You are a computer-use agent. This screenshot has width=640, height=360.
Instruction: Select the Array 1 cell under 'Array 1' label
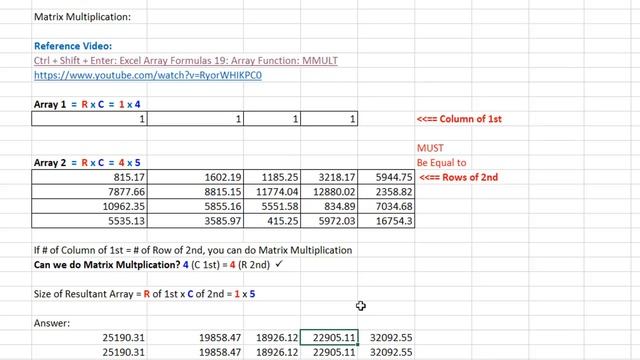[89, 119]
